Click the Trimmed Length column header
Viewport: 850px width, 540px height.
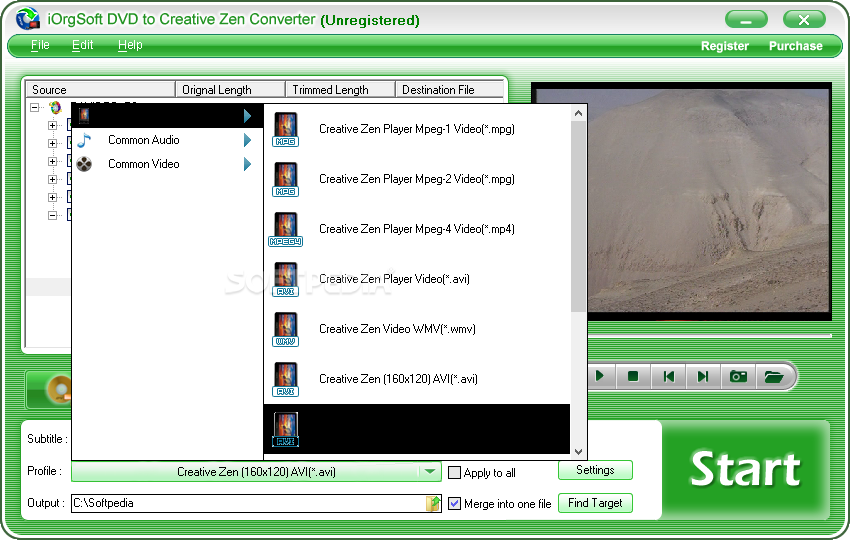click(340, 89)
